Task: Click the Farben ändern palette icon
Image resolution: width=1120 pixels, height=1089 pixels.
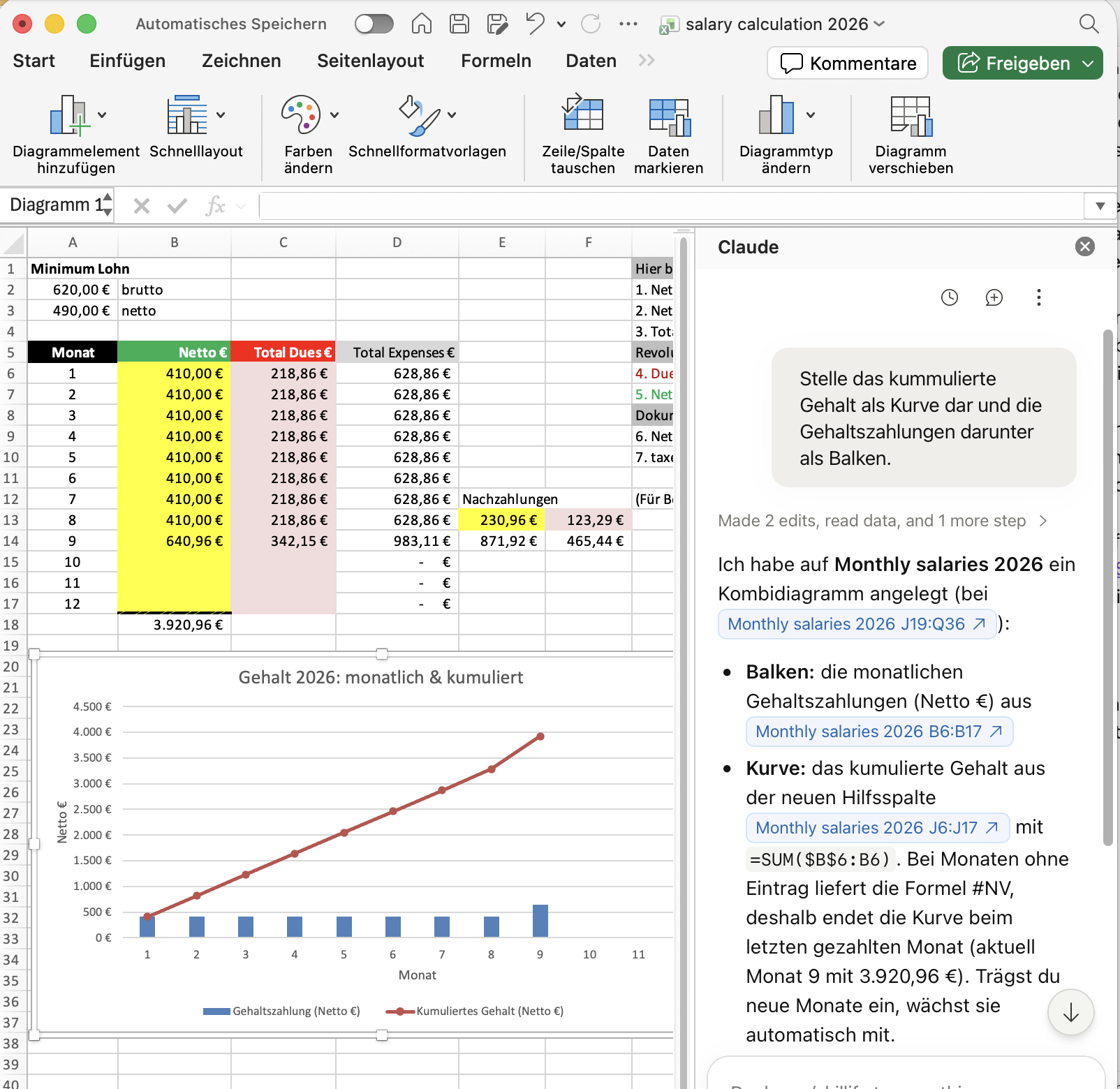Action: (301, 114)
